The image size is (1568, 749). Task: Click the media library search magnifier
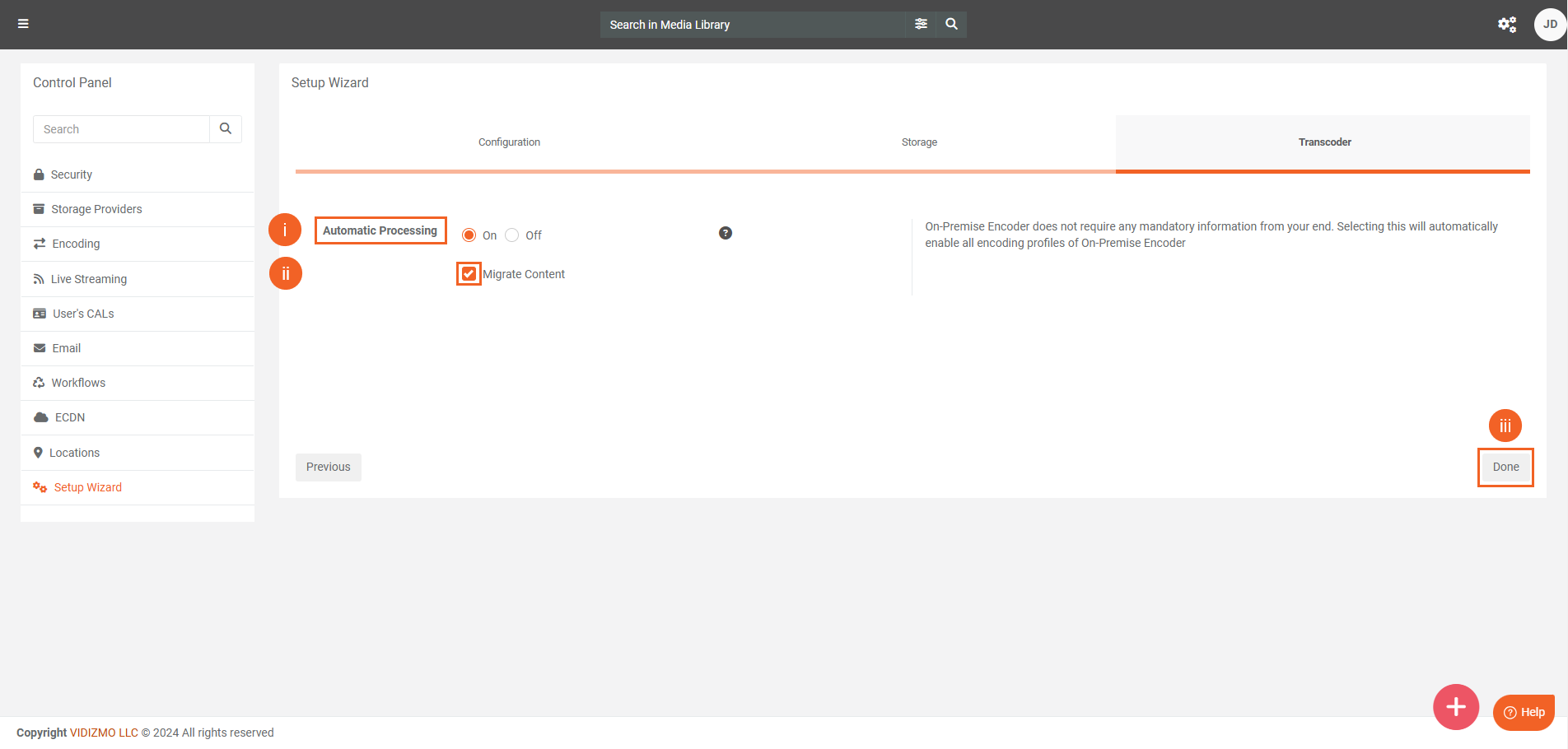(x=951, y=24)
